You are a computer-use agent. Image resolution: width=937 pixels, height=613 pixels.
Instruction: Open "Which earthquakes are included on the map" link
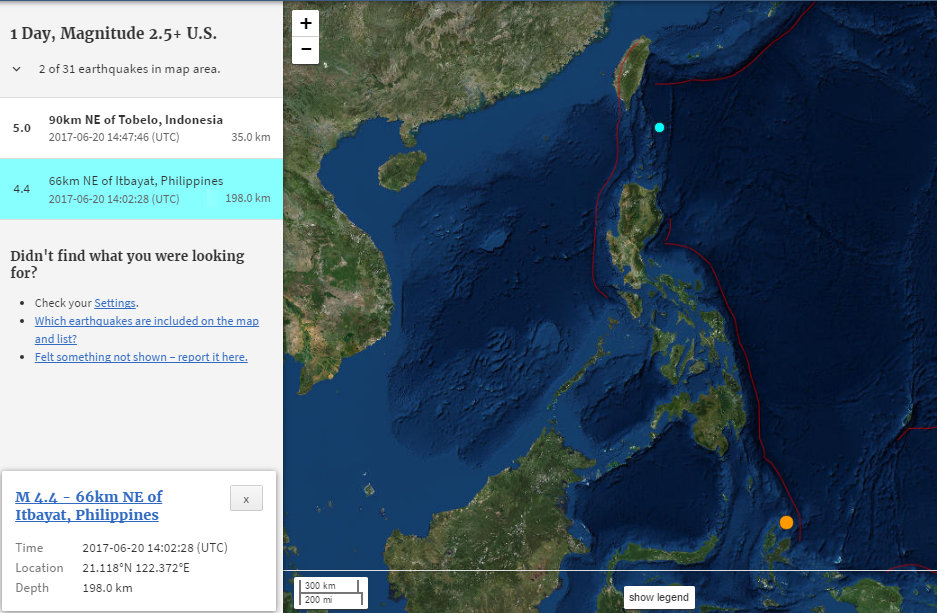tap(146, 320)
